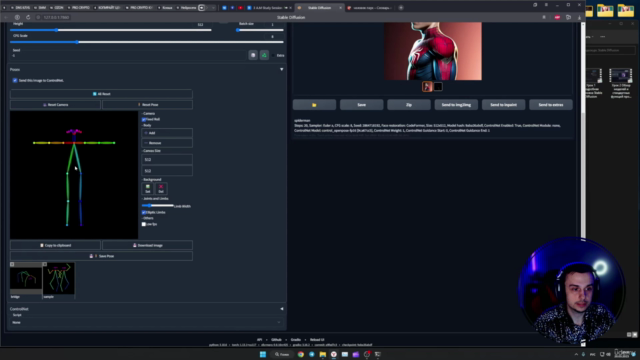640x360 pixels.
Task: Click the canvas width input field
Action: point(167,160)
